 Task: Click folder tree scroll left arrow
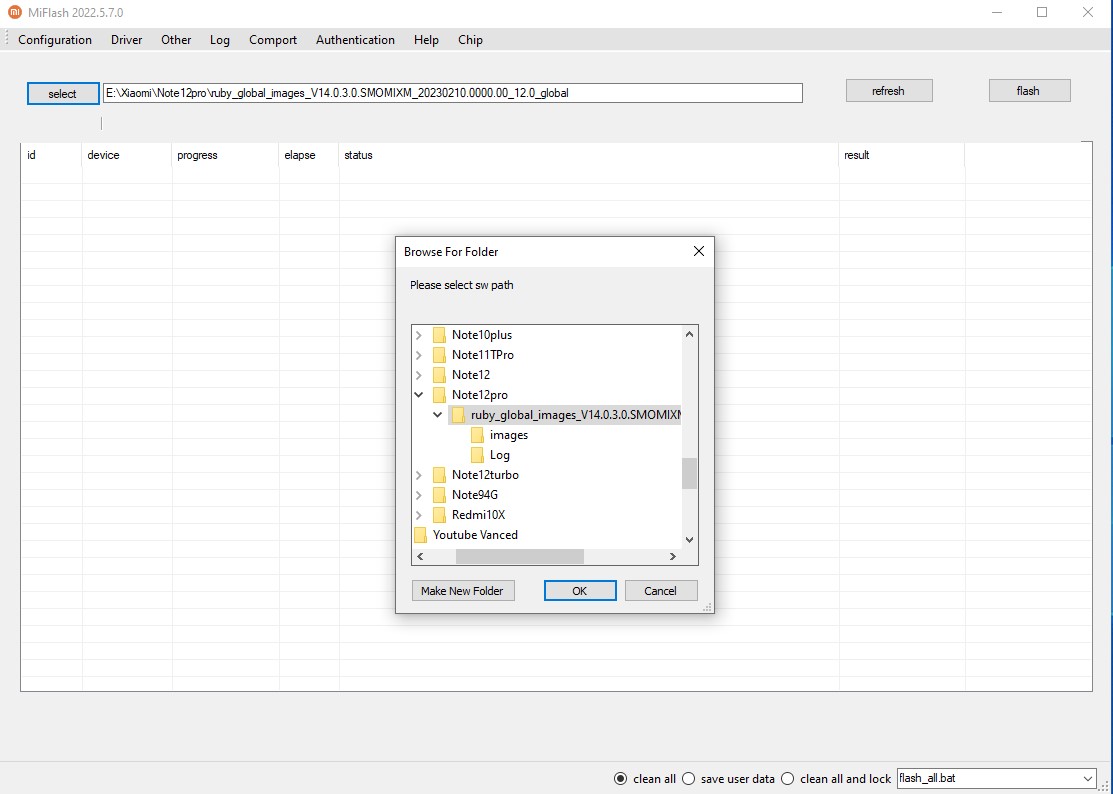420,556
